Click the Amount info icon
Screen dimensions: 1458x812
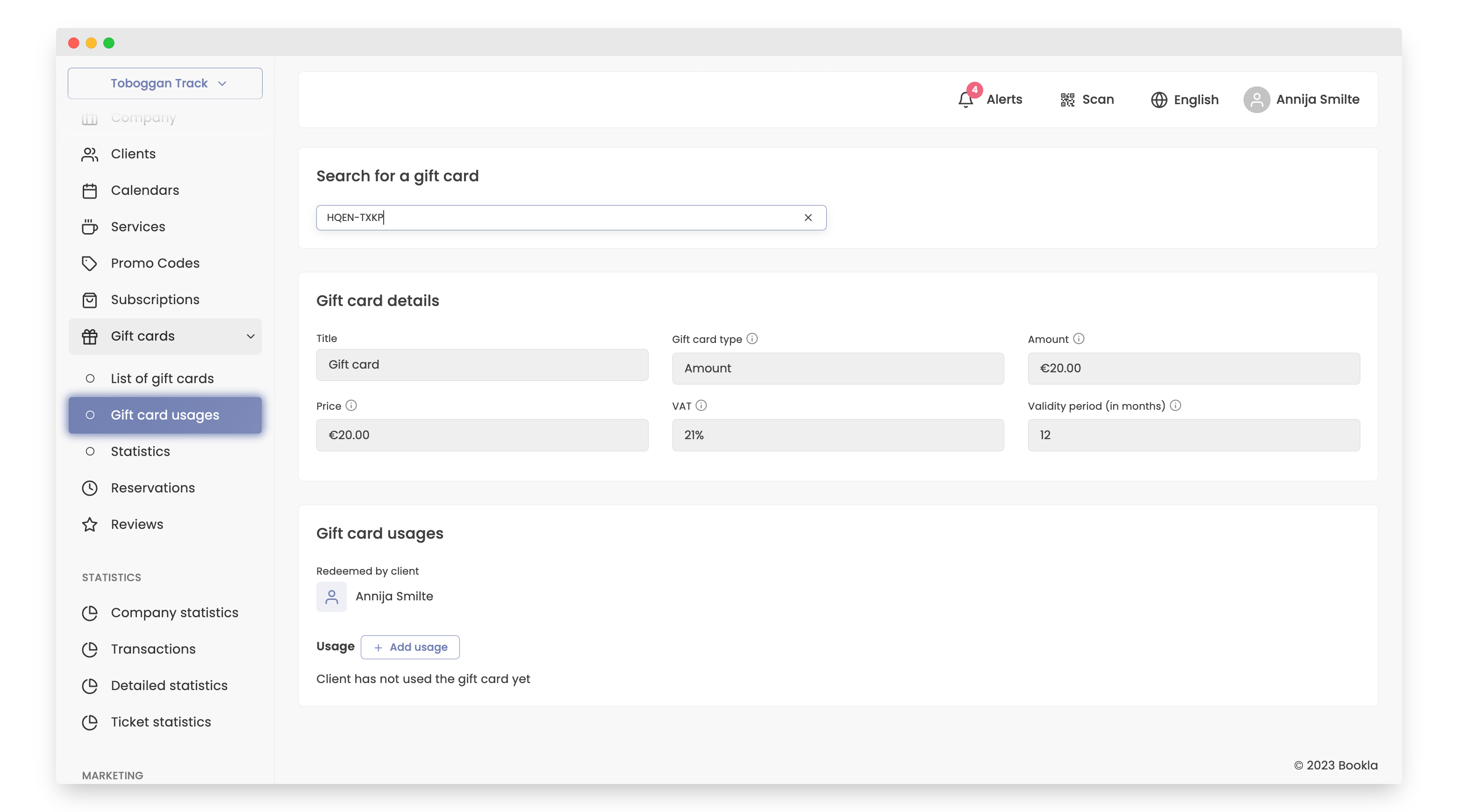pyautogui.click(x=1079, y=338)
